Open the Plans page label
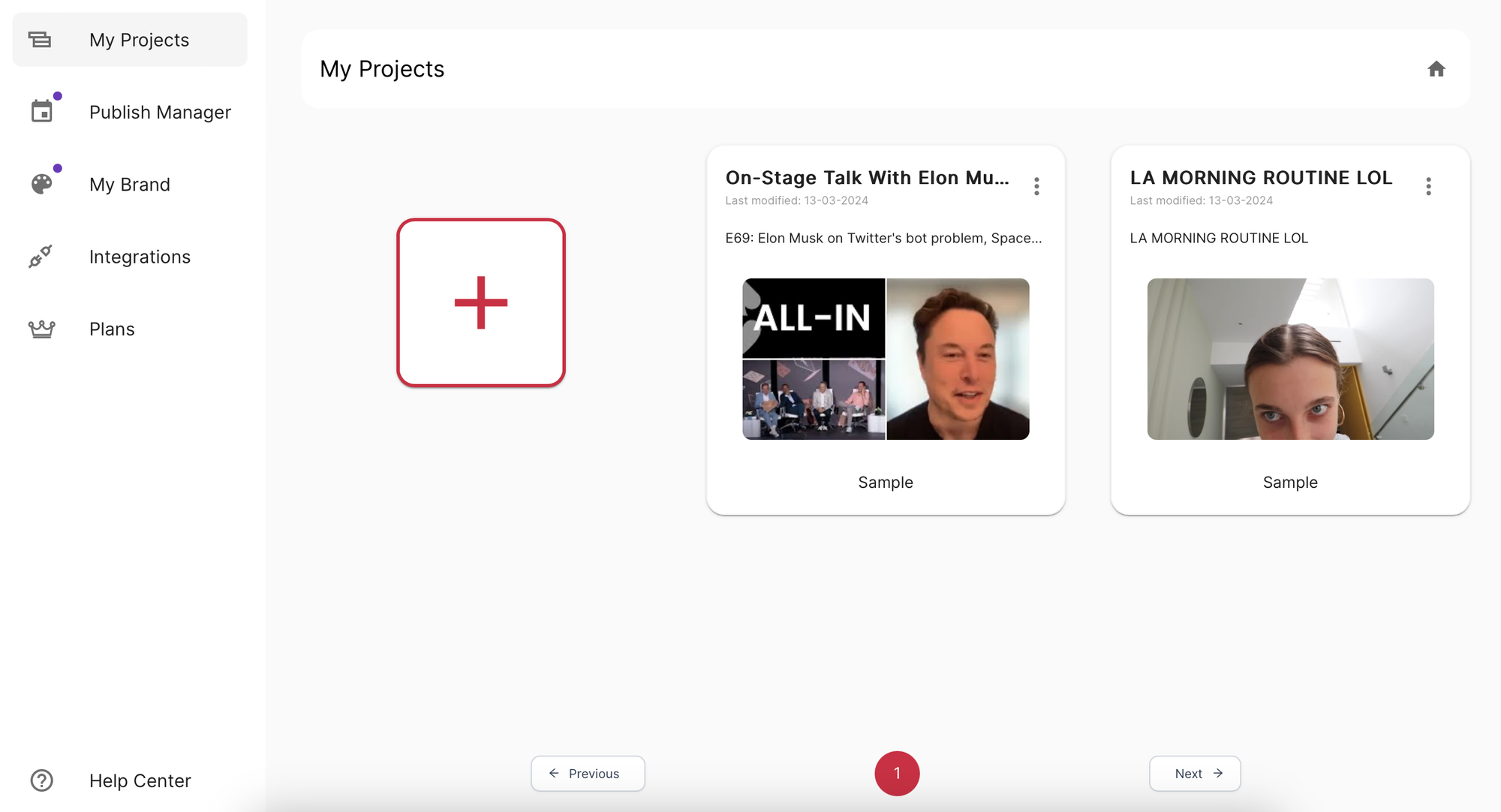The image size is (1501, 812). pyautogui.click(x=112, y=329)
